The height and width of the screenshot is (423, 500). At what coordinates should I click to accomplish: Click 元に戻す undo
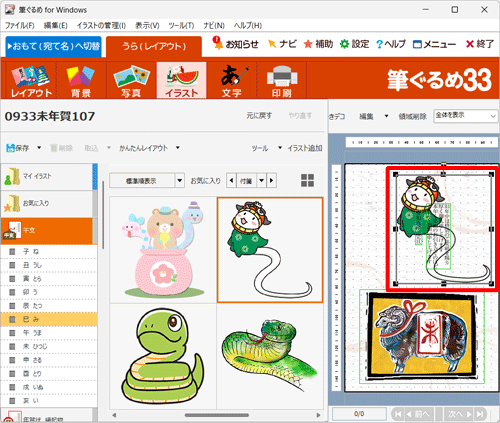pos(259,116)
